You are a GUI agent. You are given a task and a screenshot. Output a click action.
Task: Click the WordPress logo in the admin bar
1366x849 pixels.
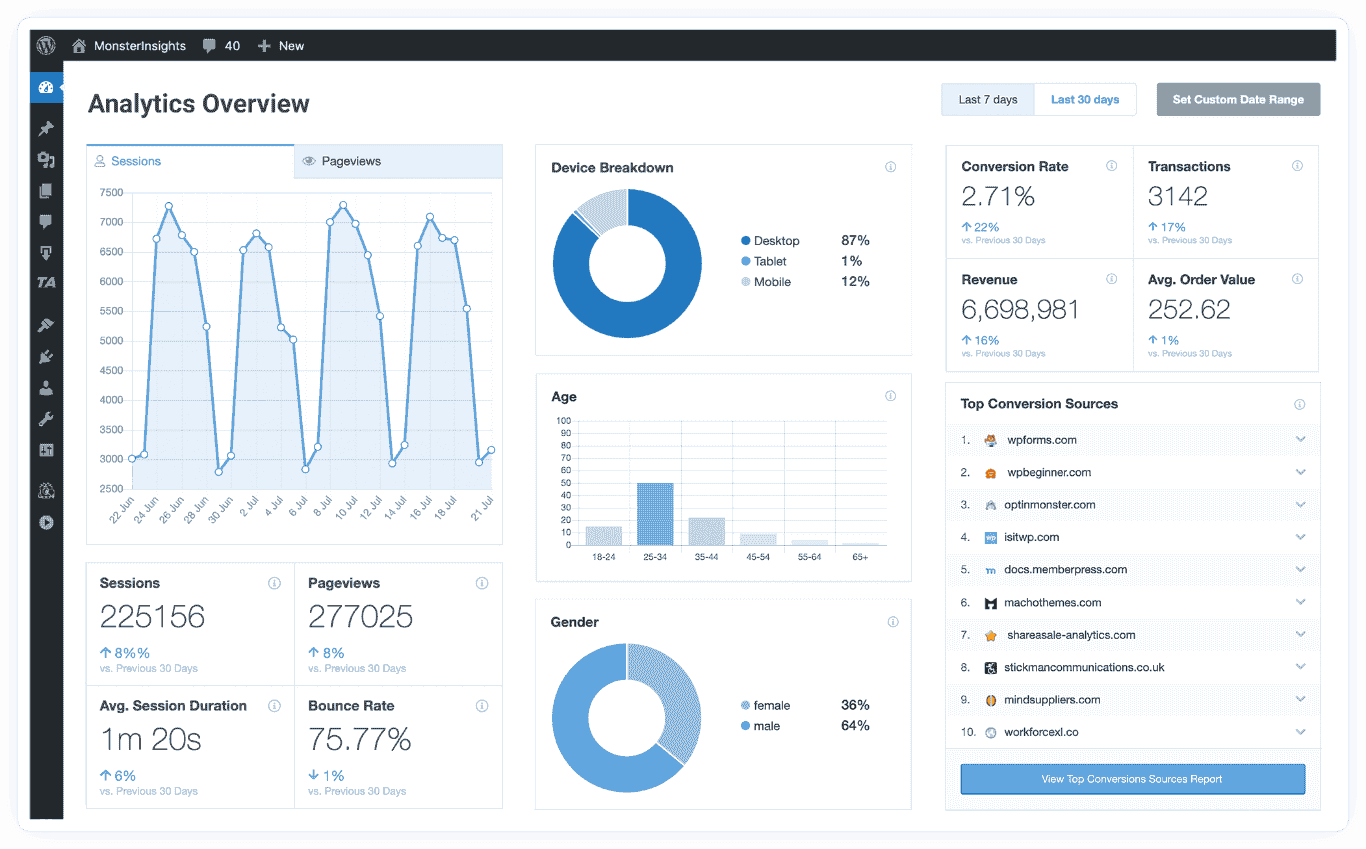tap(45, 45)
